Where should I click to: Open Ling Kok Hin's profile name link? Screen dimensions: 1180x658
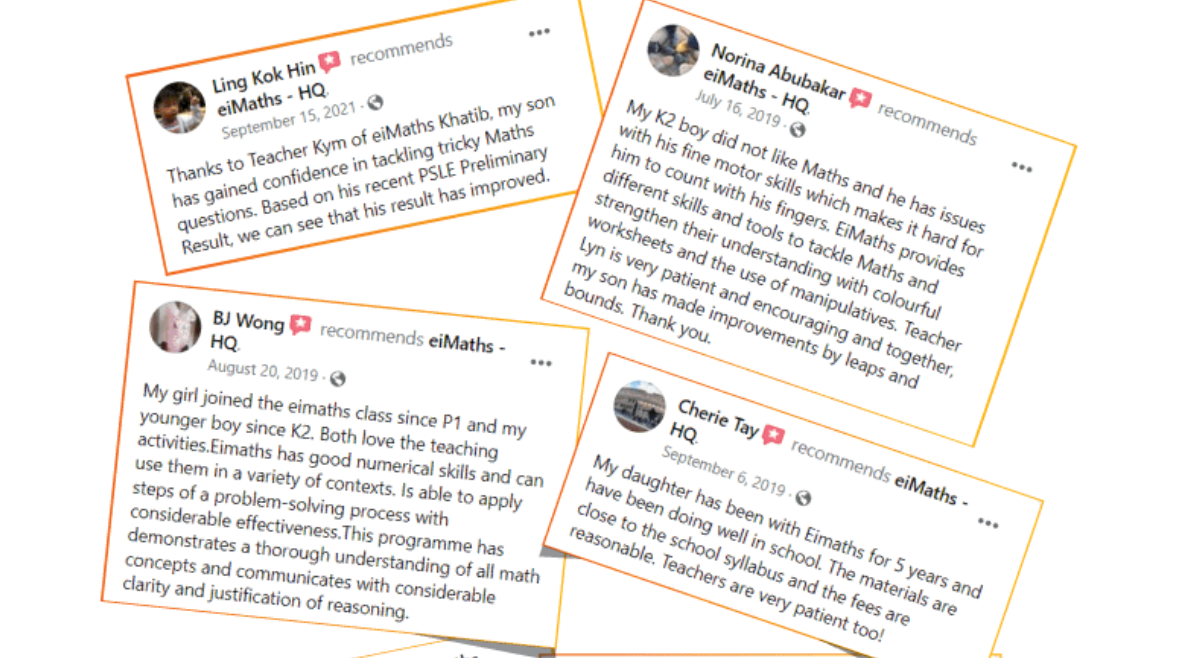(x=264, y=74)
